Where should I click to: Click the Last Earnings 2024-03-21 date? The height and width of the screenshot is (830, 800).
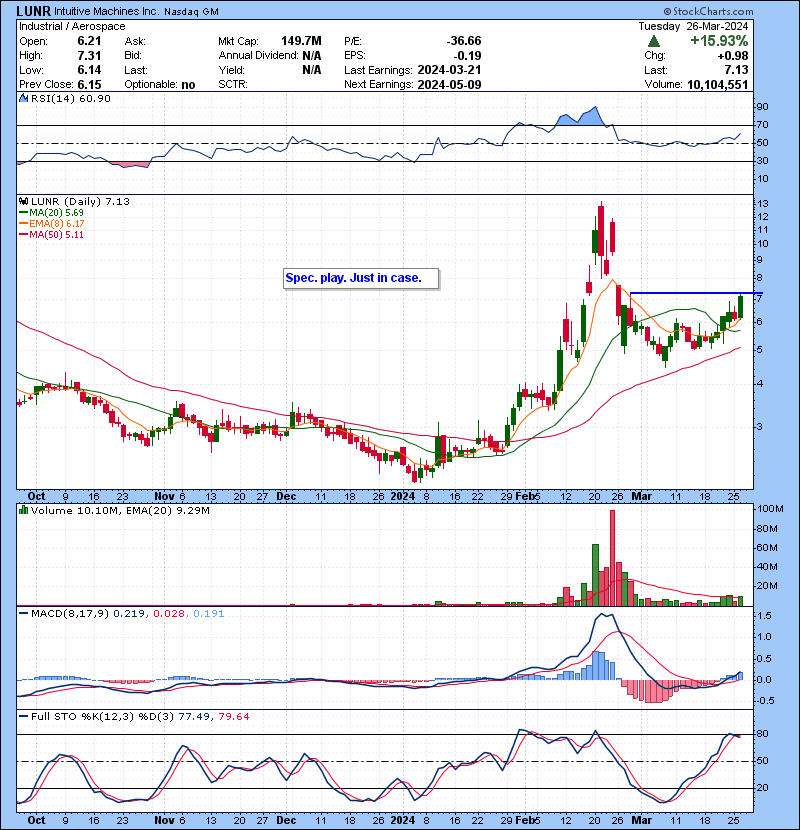point(449,70)
